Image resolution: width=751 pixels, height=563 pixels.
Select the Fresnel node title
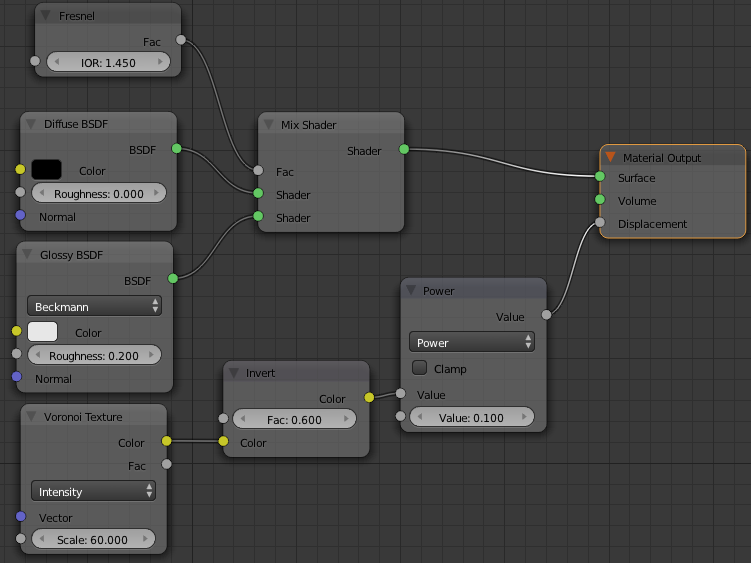point(77,16)
